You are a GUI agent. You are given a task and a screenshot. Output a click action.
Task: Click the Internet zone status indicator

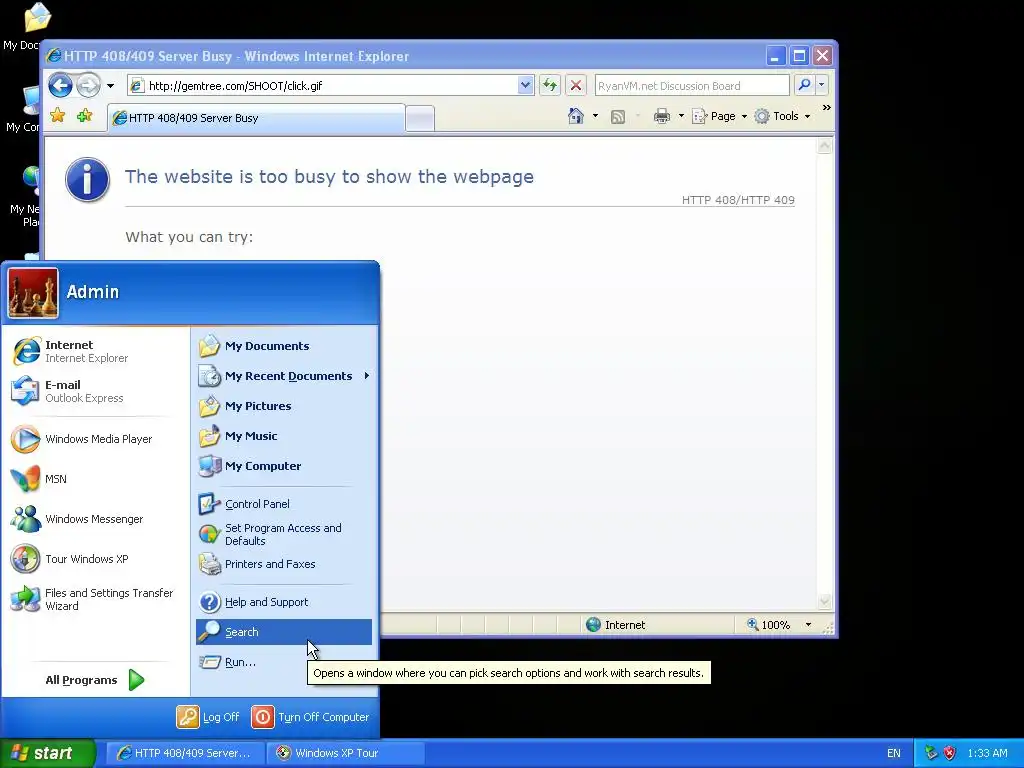[615, 625]
